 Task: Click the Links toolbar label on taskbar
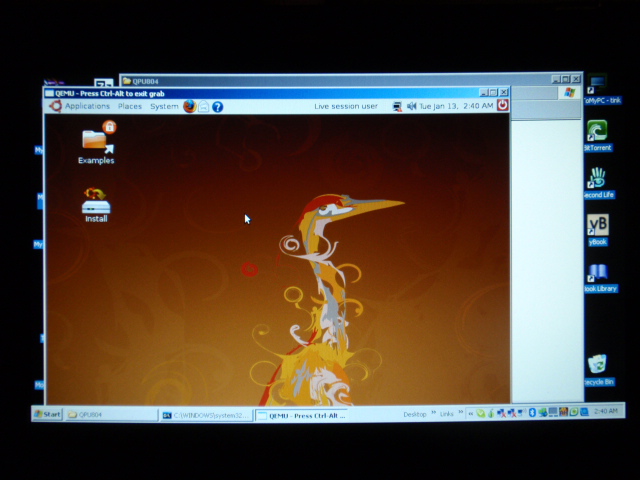coord(447,414)
